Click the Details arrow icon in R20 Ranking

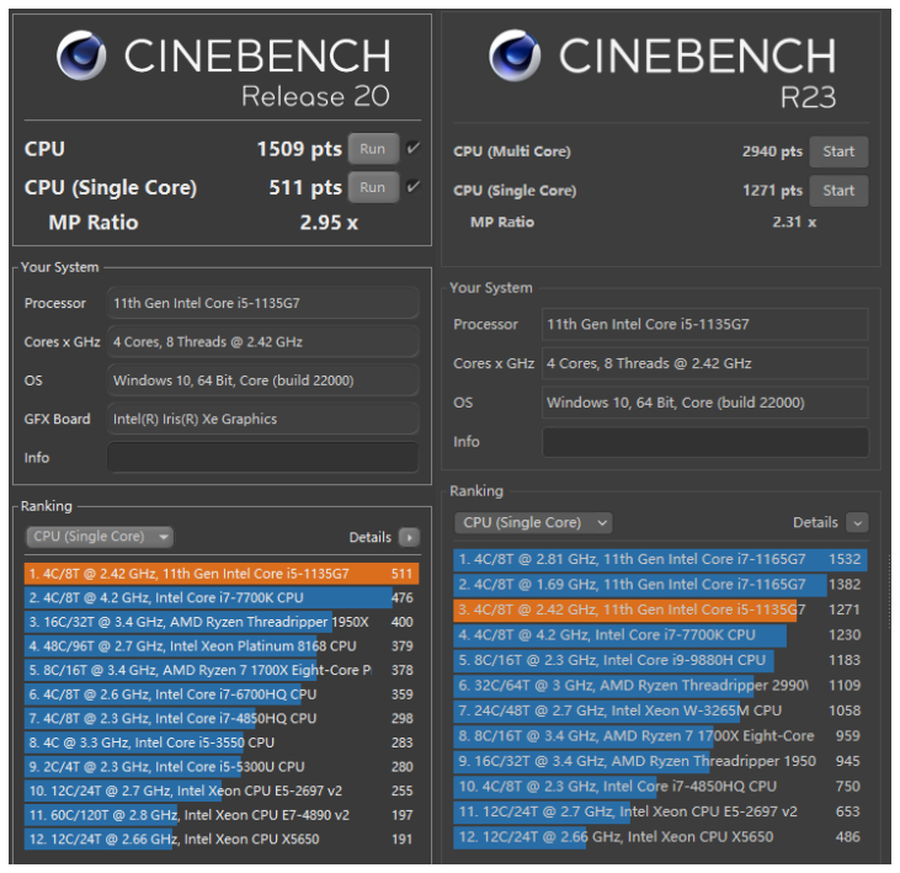click(x=409, y=537)
